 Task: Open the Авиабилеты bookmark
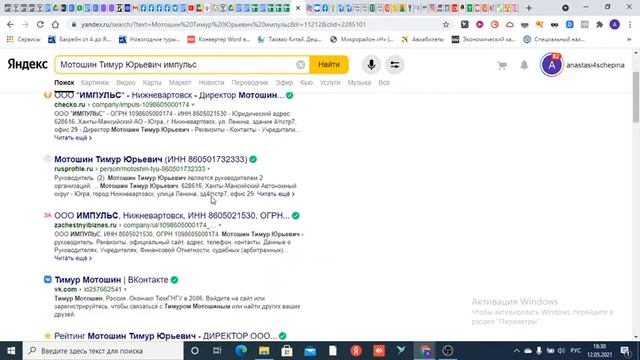(x=422, y=40)
